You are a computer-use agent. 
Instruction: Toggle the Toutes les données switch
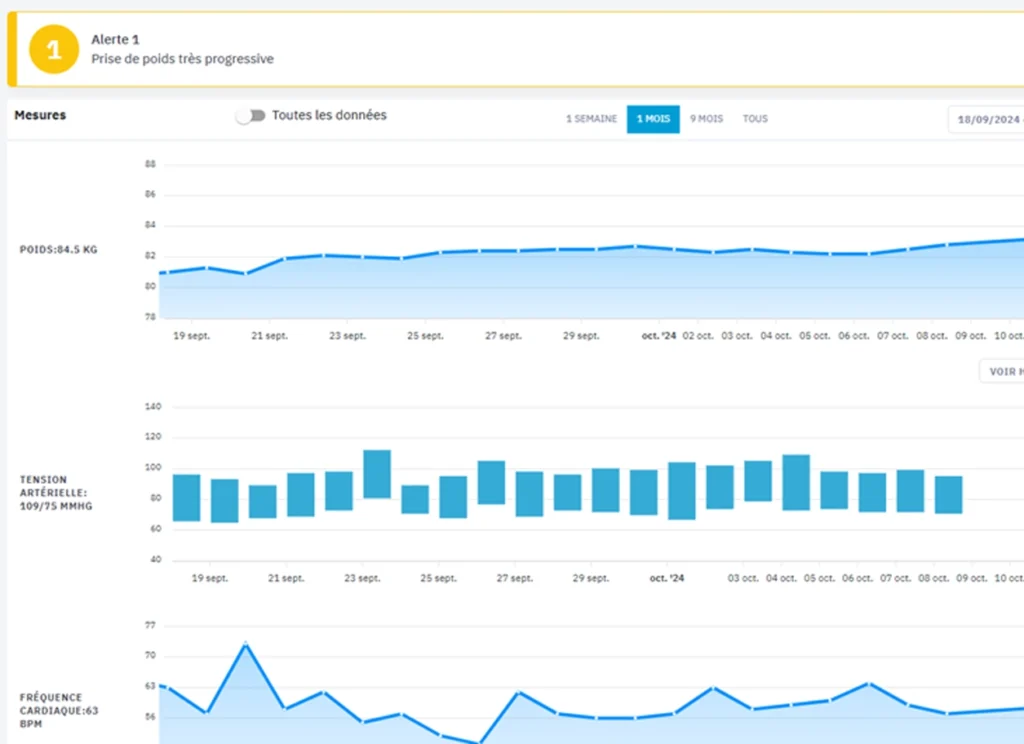[251, 116]
